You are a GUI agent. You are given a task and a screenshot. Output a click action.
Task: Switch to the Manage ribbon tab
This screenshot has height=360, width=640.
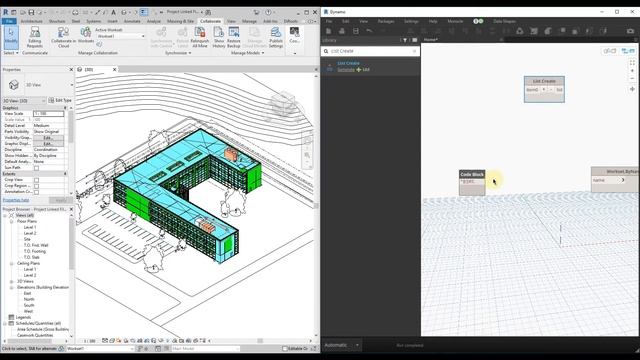click(249, 21)
